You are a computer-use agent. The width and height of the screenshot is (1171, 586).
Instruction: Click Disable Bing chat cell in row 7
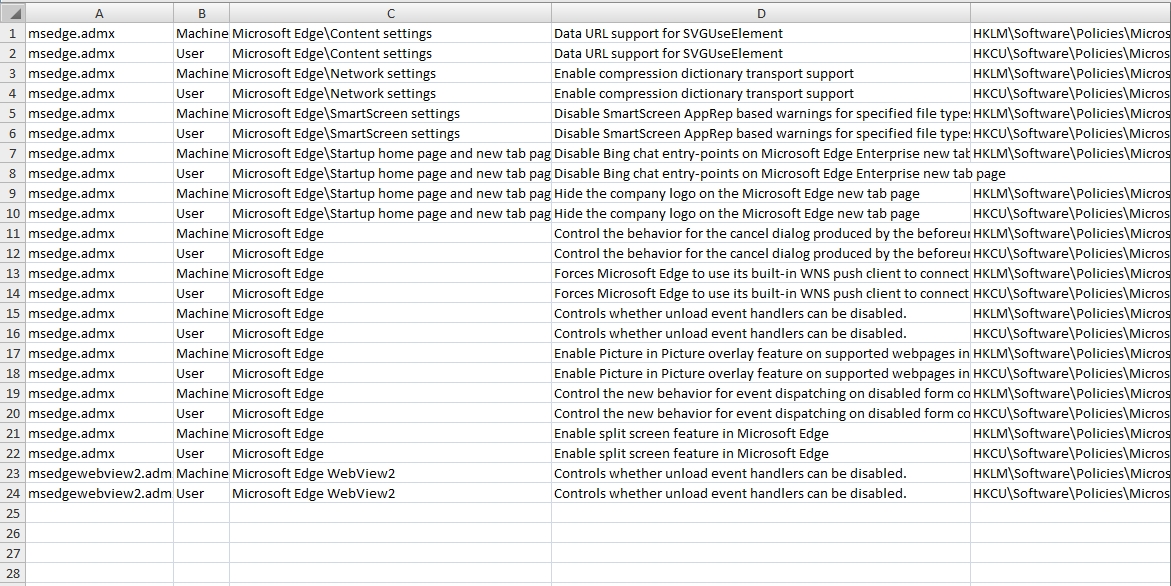[761, 153]
